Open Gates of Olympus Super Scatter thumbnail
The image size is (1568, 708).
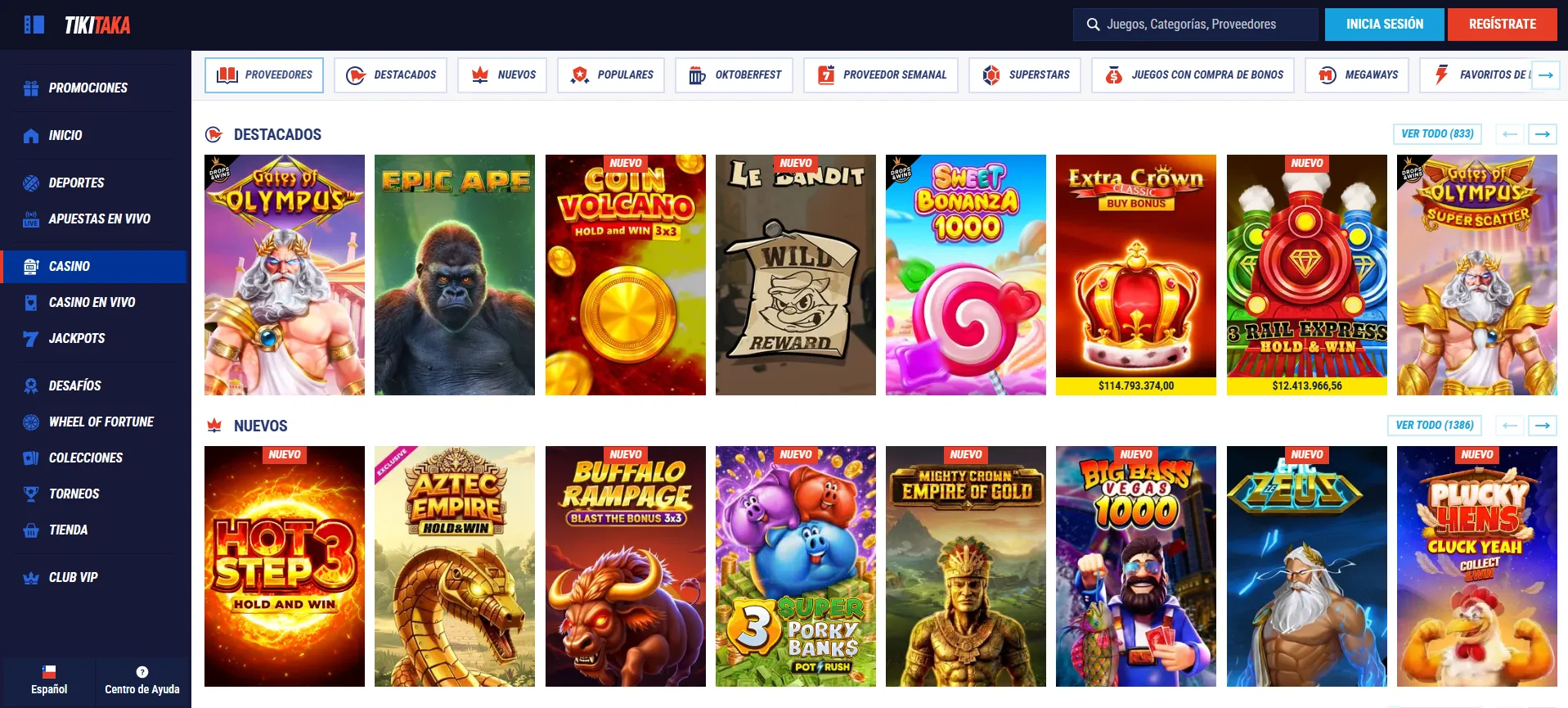1477,275
